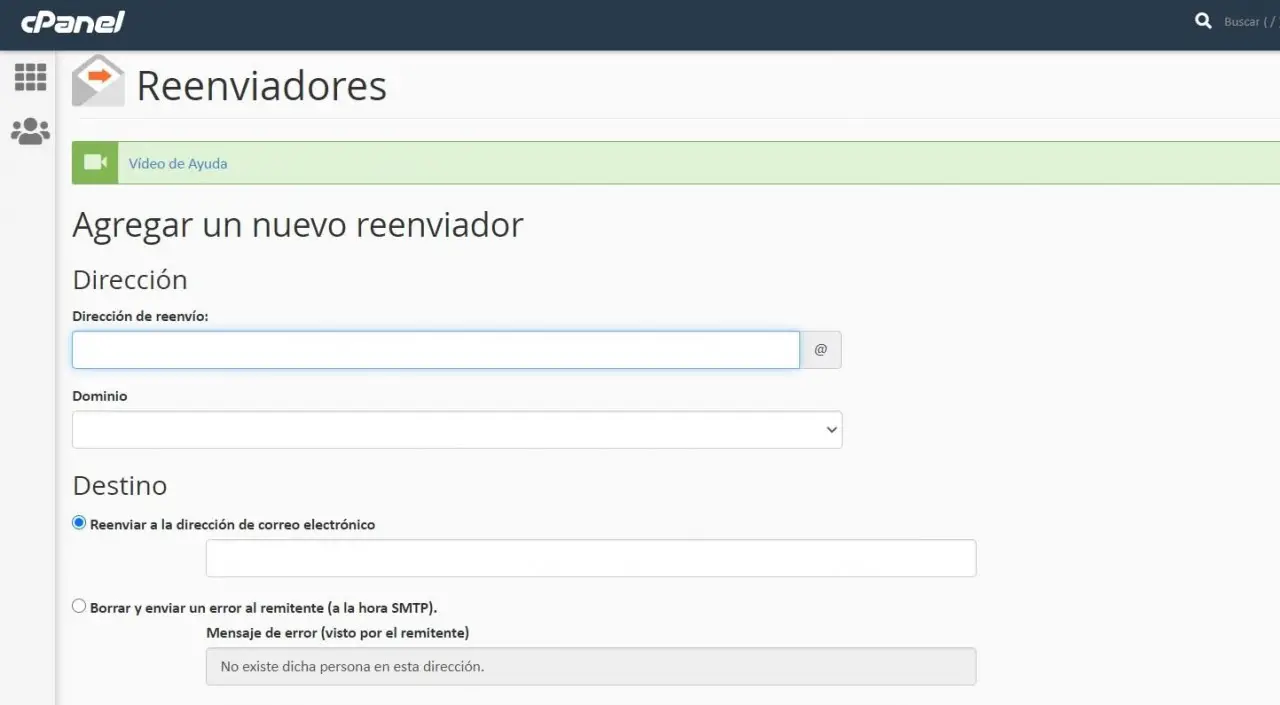Select "Reenviar a la dirección de correo electrónico"
The image size is (1280, 705).
[78, 522]
